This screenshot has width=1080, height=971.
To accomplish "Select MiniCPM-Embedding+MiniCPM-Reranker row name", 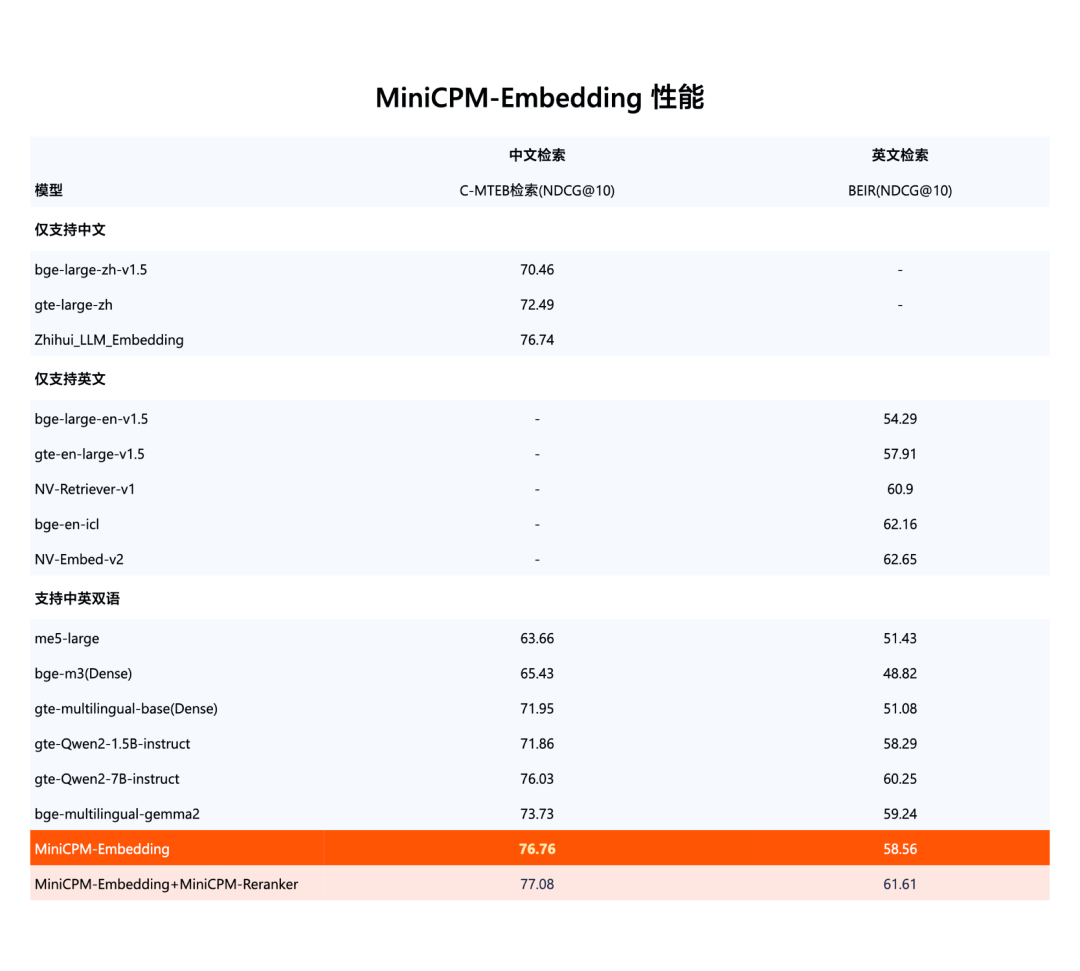I will pos(166,884).
